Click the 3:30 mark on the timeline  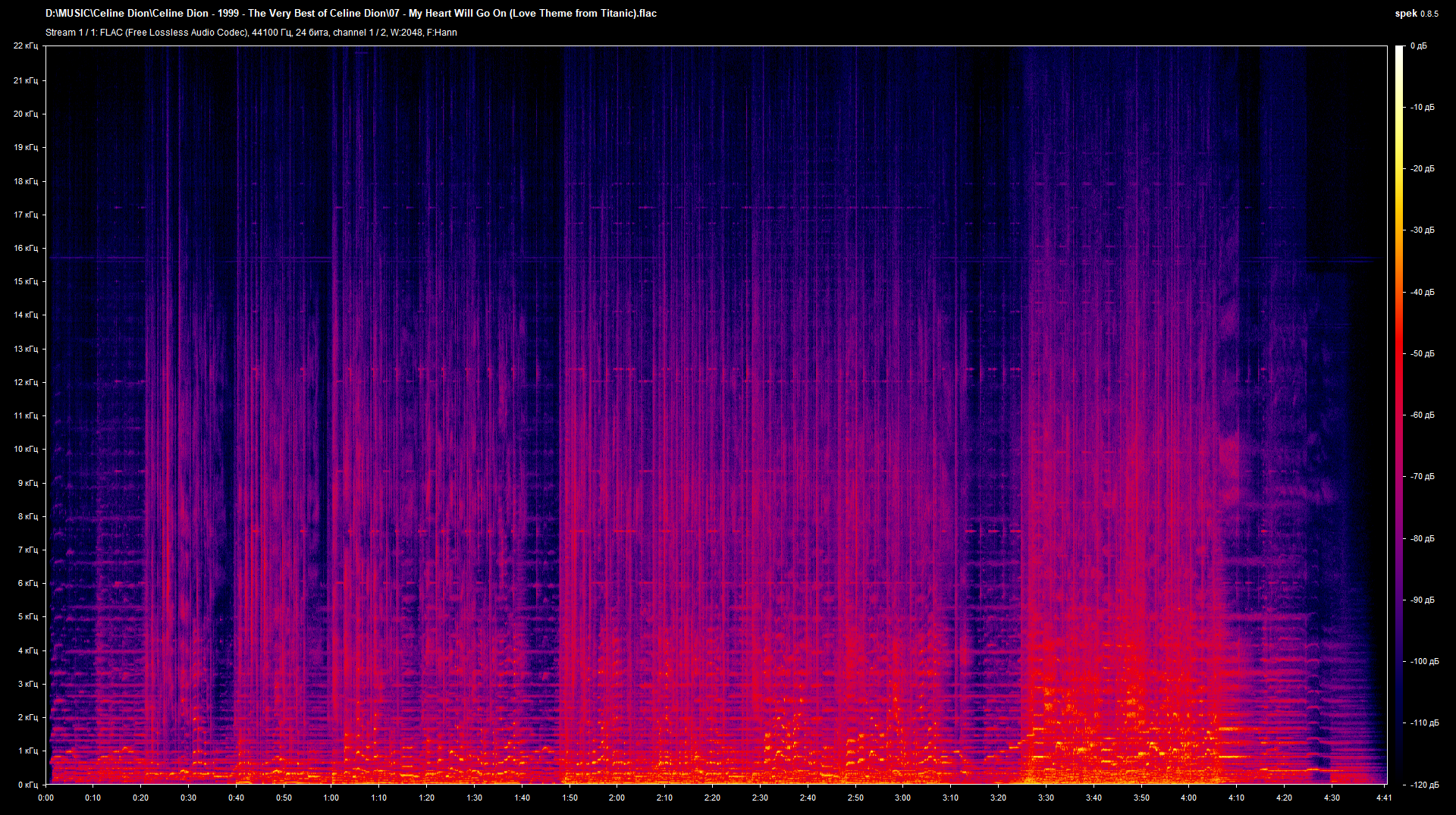click(1046, 798)
